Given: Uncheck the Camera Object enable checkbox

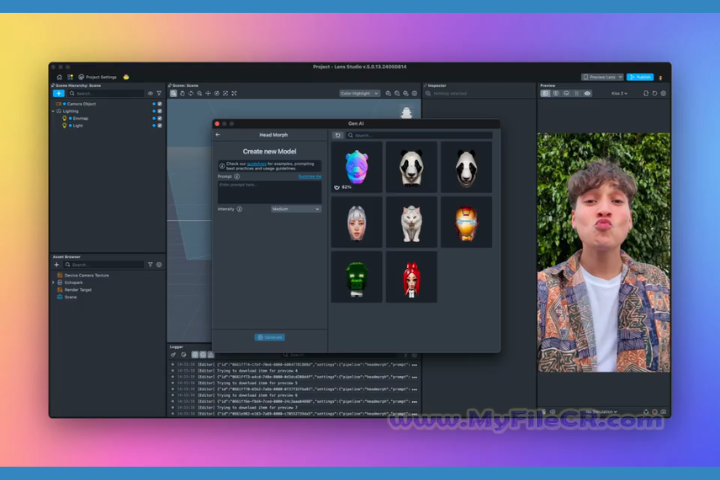Looking at the screenshot, I should point(160,104).
